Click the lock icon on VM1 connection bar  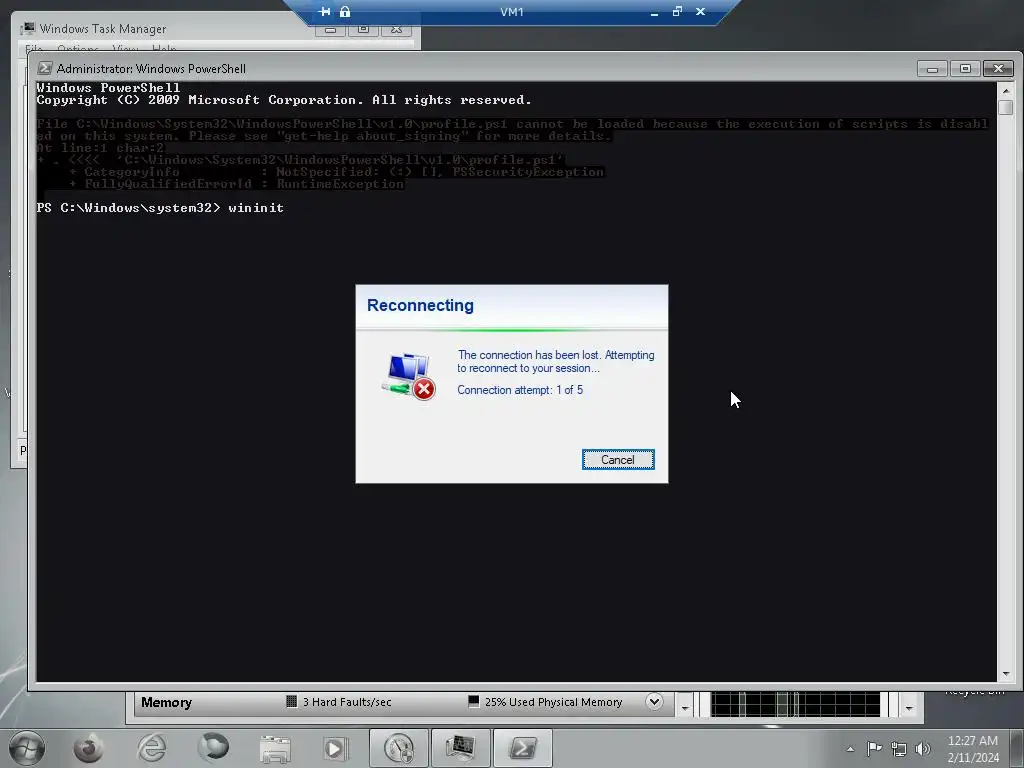[345, 12]
